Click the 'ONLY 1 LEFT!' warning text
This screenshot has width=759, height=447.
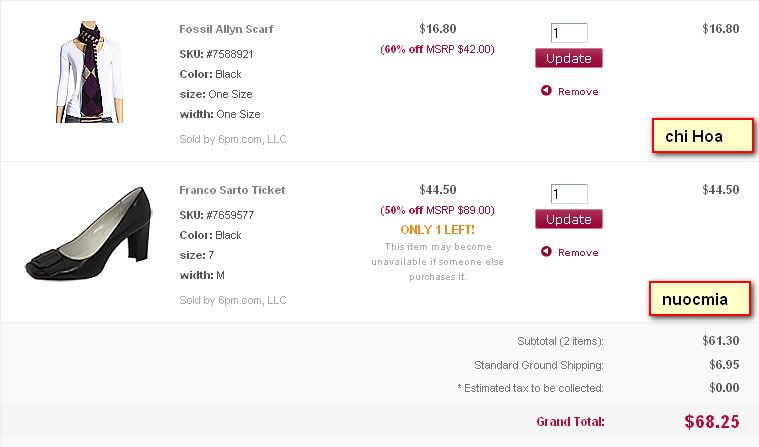tap(437, 229)
